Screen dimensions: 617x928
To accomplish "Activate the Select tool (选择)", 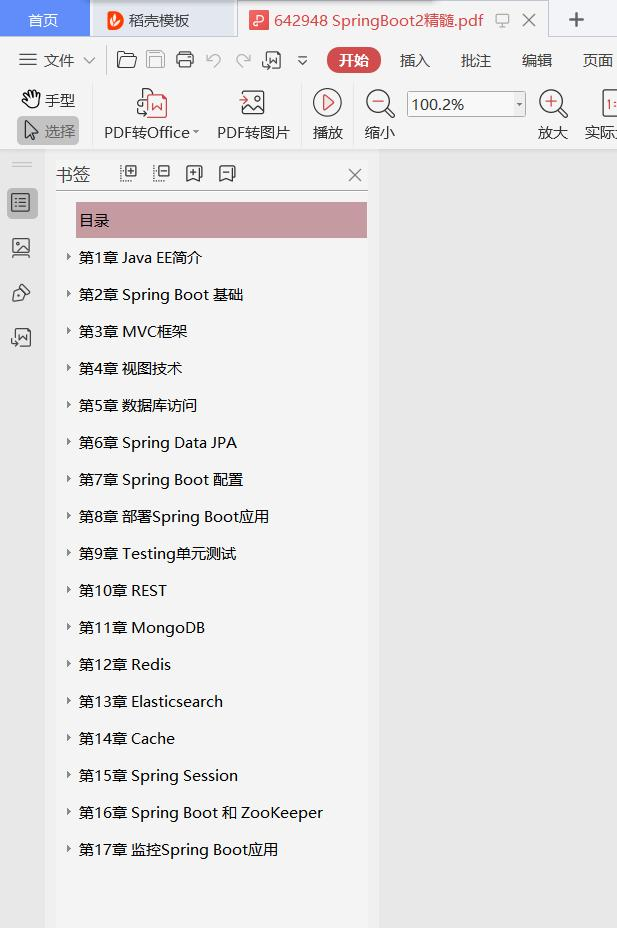I will pyautogui.click(x=49, y=131).
